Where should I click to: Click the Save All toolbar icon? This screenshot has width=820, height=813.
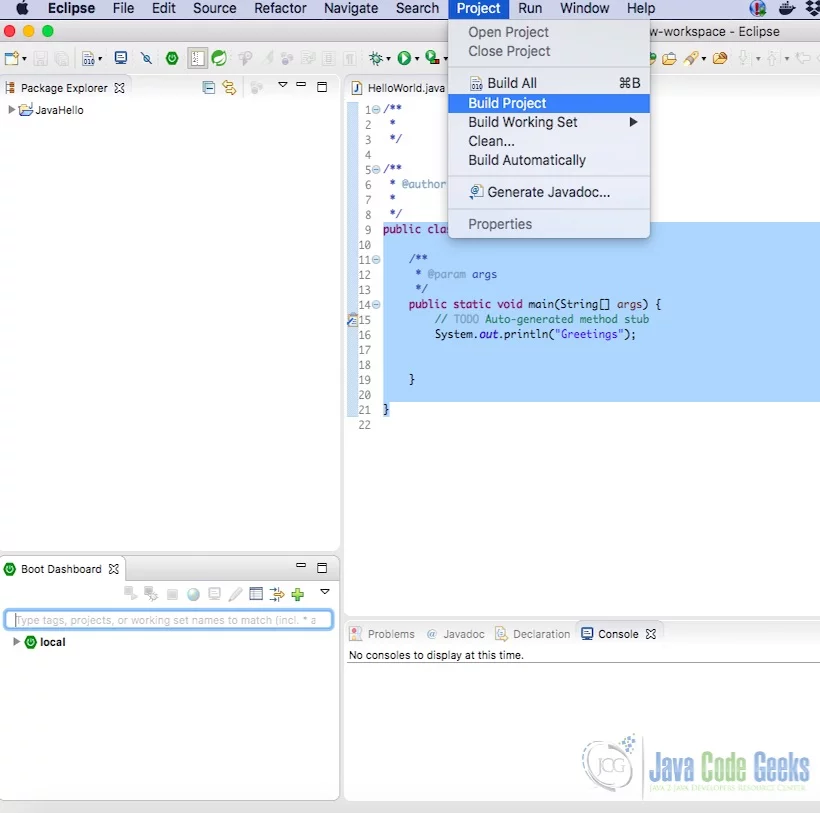62,58
